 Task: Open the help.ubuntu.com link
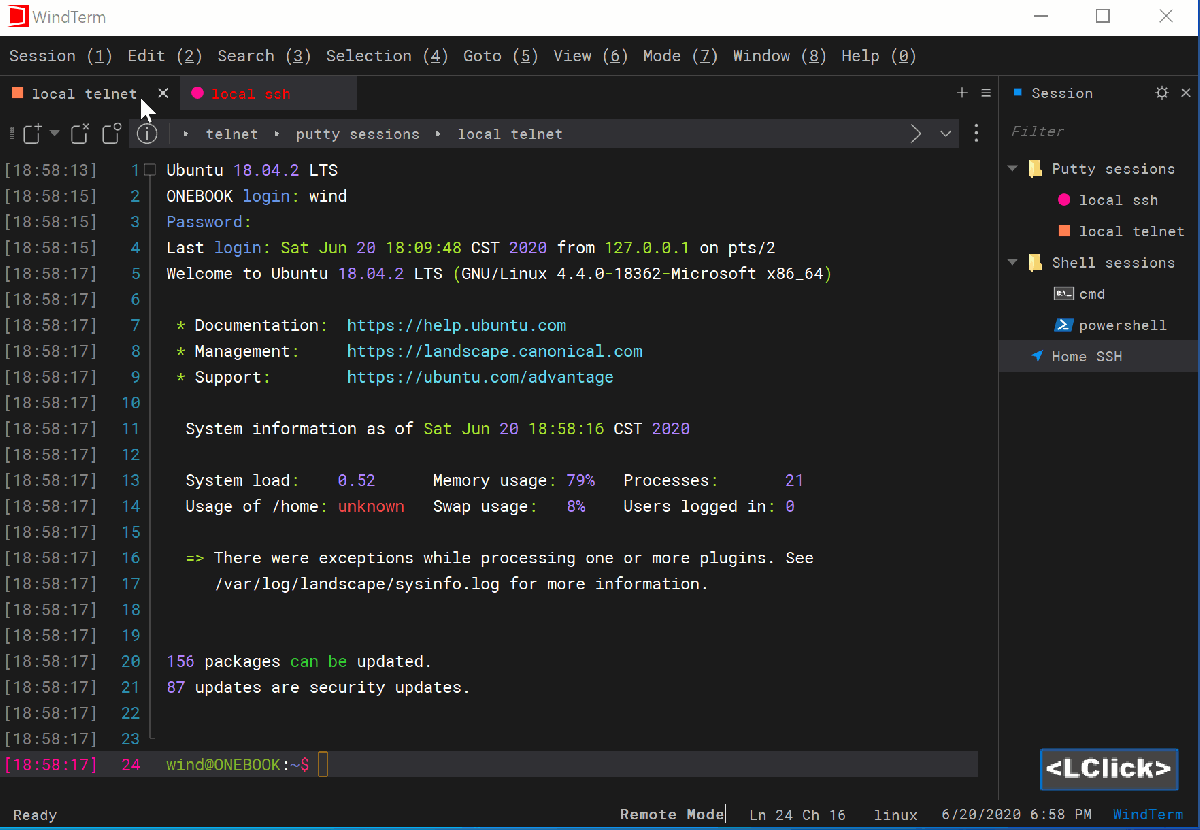pyautogui.click(x=456, y=325)
